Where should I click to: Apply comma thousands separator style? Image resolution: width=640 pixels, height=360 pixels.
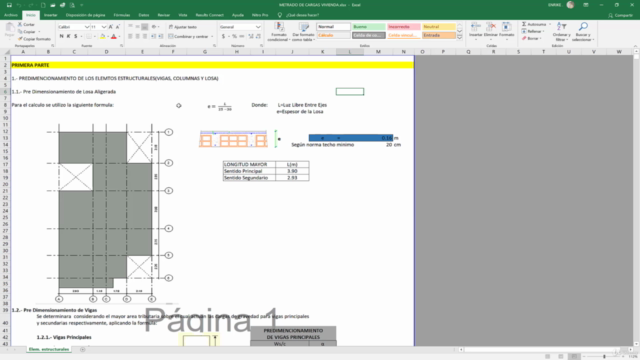tap(242, 36)
